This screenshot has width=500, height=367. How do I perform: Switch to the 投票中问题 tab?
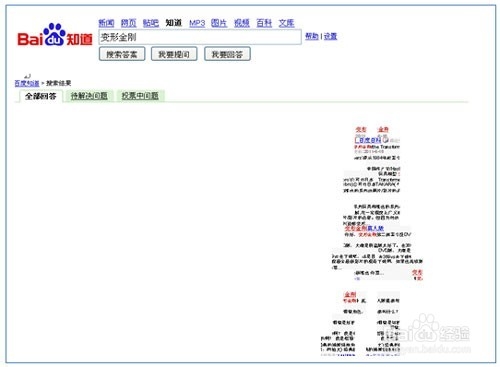(x=140, y=96)
